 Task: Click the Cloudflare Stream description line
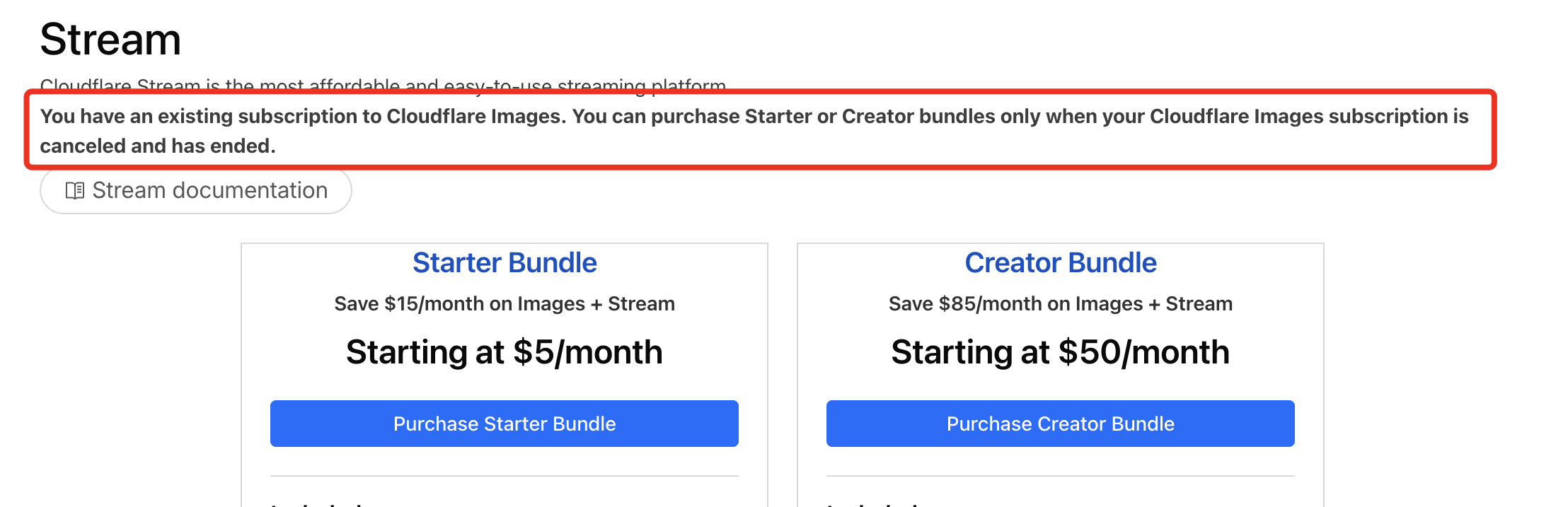tap(383, 85)
